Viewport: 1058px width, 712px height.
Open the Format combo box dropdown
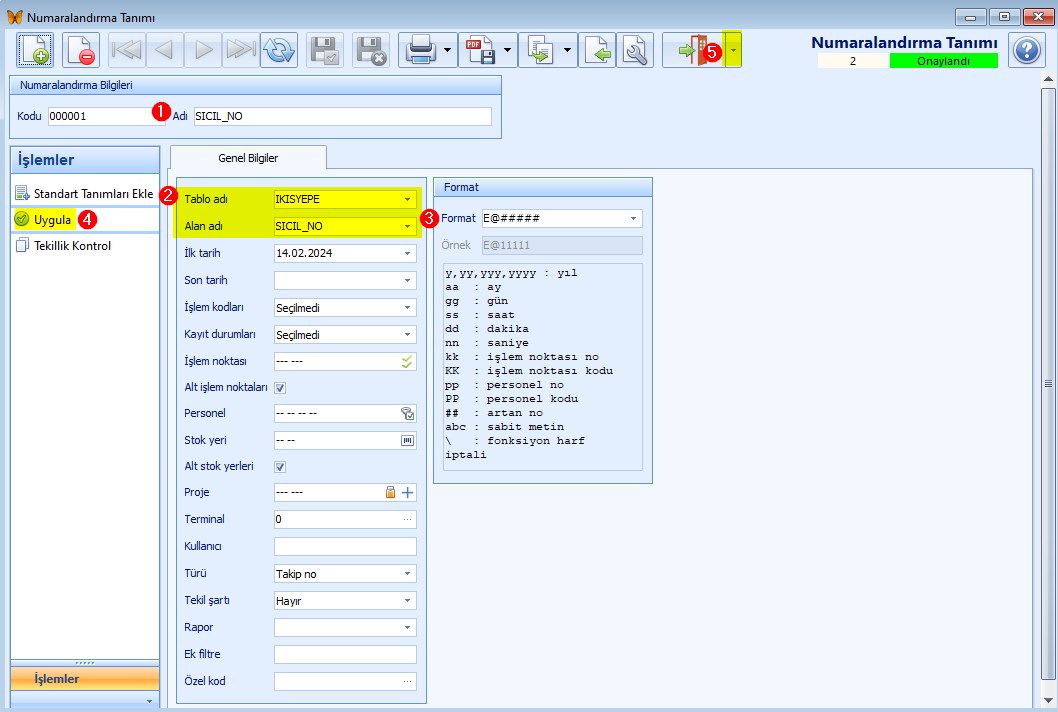coord(633,218)
